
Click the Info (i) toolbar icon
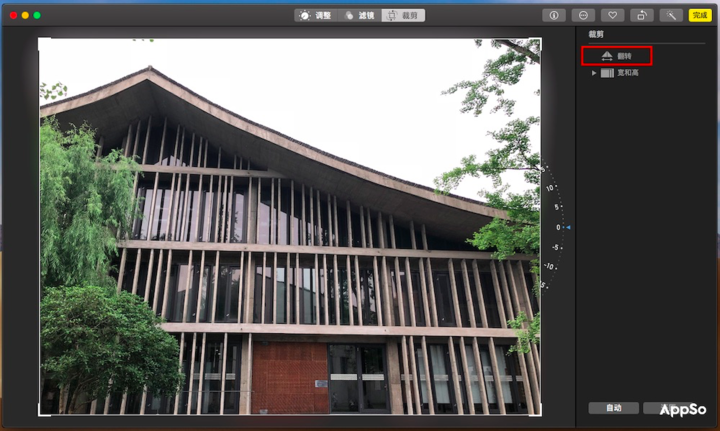(x=552, y=15)
